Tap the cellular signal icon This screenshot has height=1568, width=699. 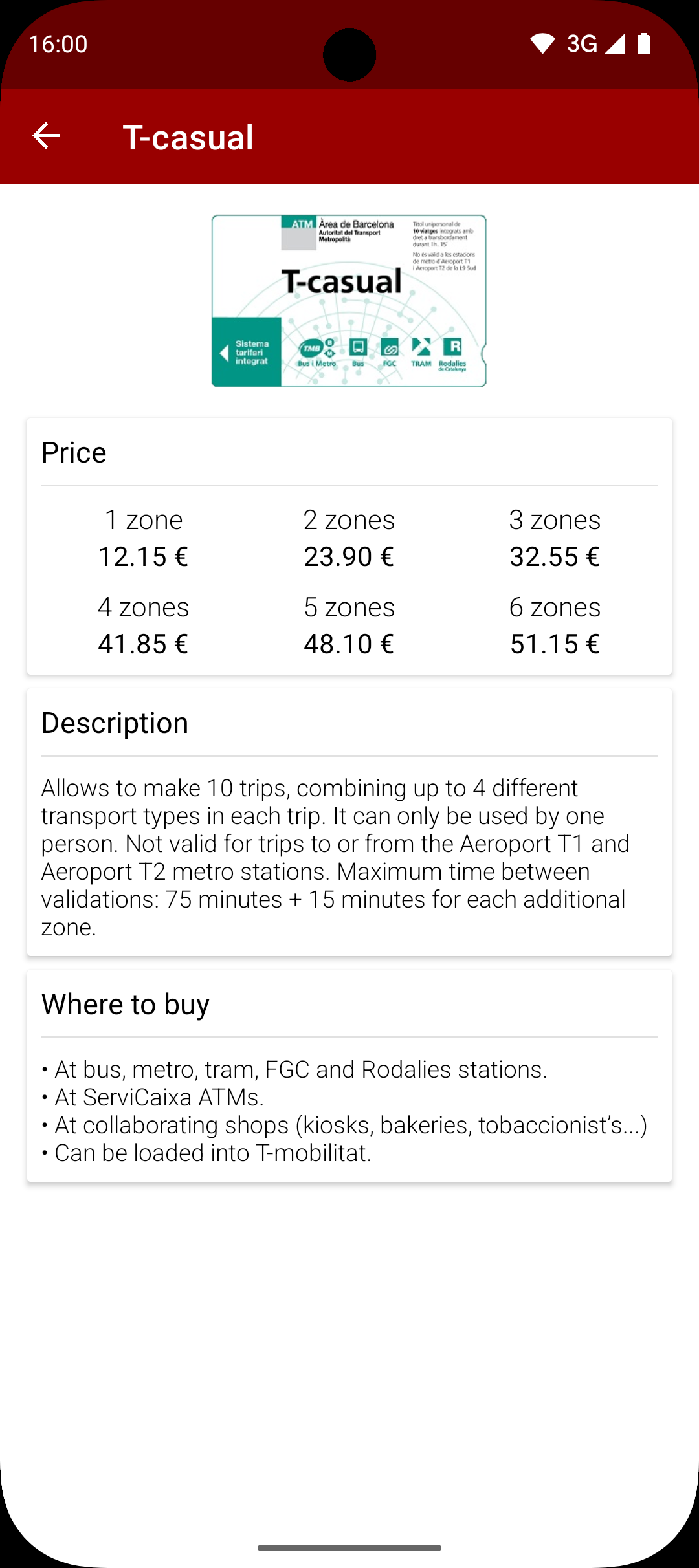[615, 44]
